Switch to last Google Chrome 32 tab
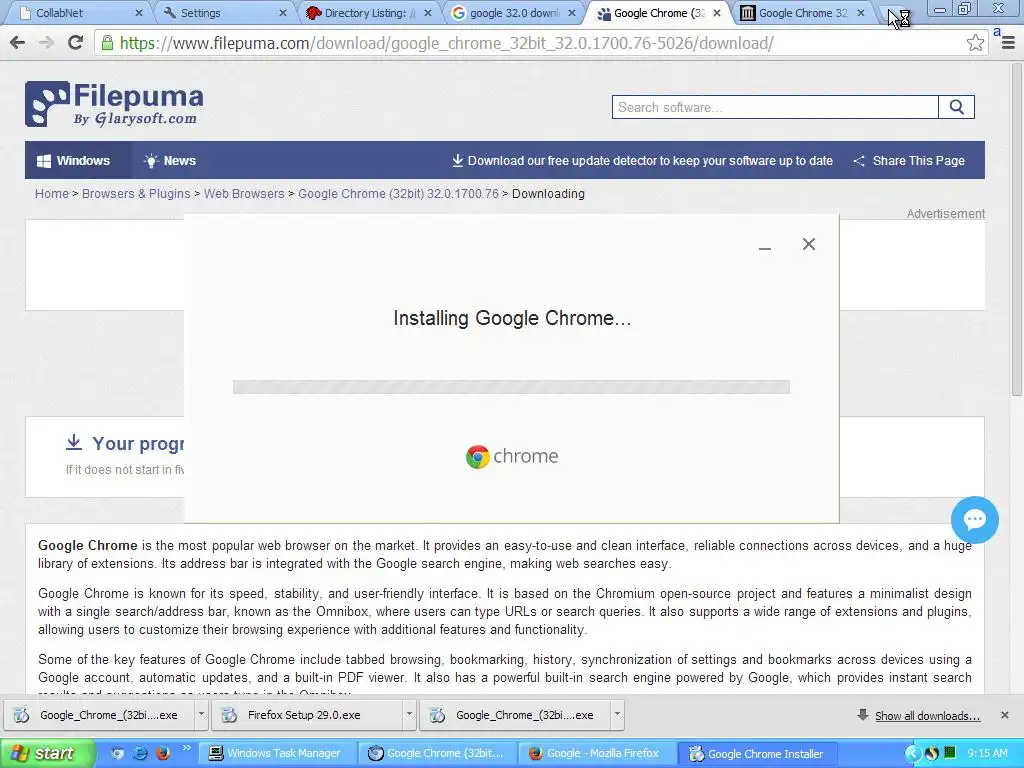The image size is (1024, 768). click(x=800, y=13)
